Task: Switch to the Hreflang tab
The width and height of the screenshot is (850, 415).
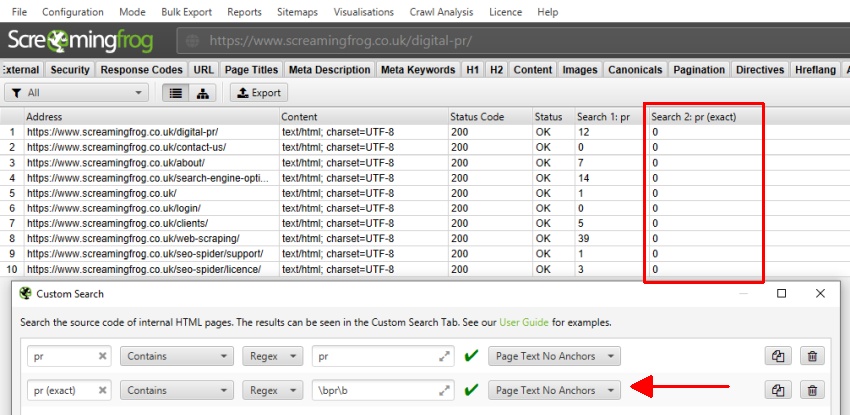Action: click(815, 70)
